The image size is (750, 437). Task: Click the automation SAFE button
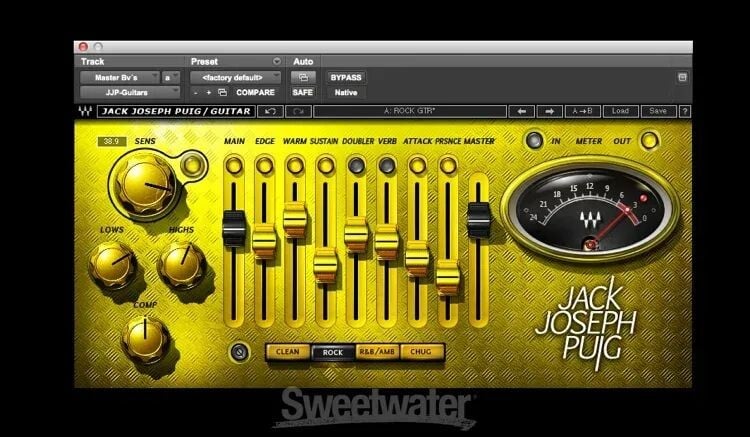303,92
